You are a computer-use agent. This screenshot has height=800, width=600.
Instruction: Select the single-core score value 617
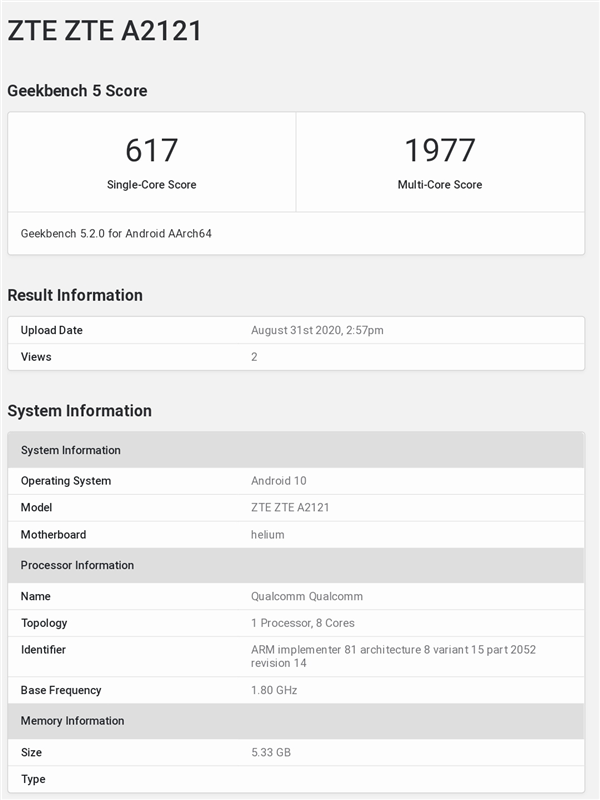point(152,151)
